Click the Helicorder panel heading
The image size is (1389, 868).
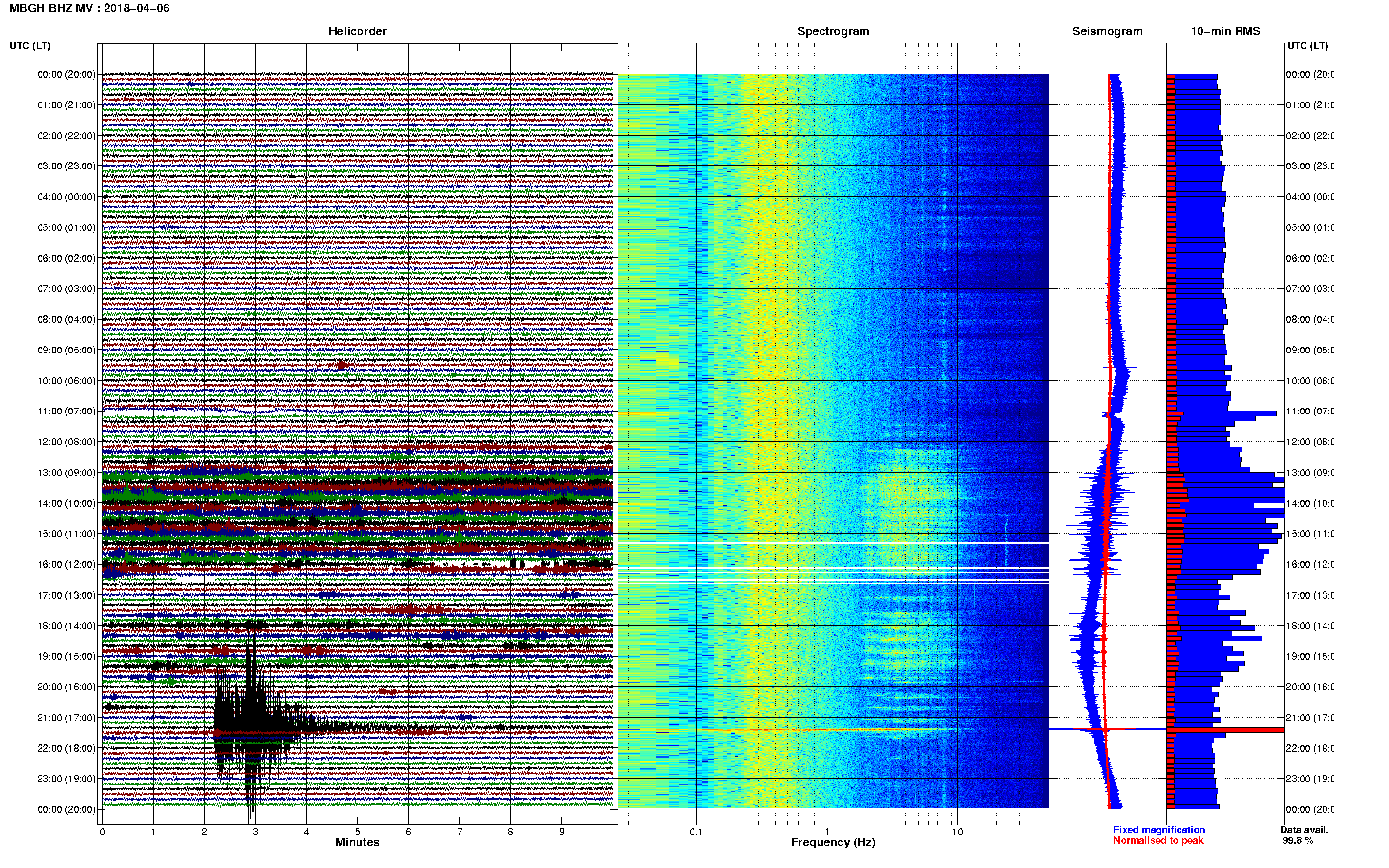pyautogui.click(x=357, y=32)
